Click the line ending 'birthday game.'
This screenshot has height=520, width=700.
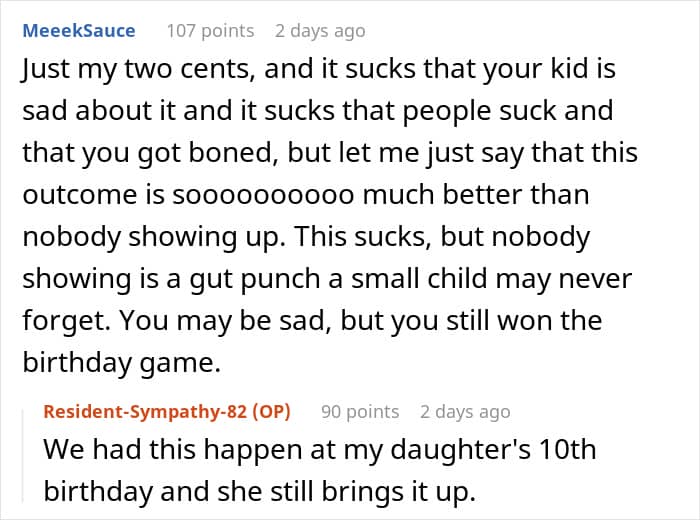[x=122, y=362]
